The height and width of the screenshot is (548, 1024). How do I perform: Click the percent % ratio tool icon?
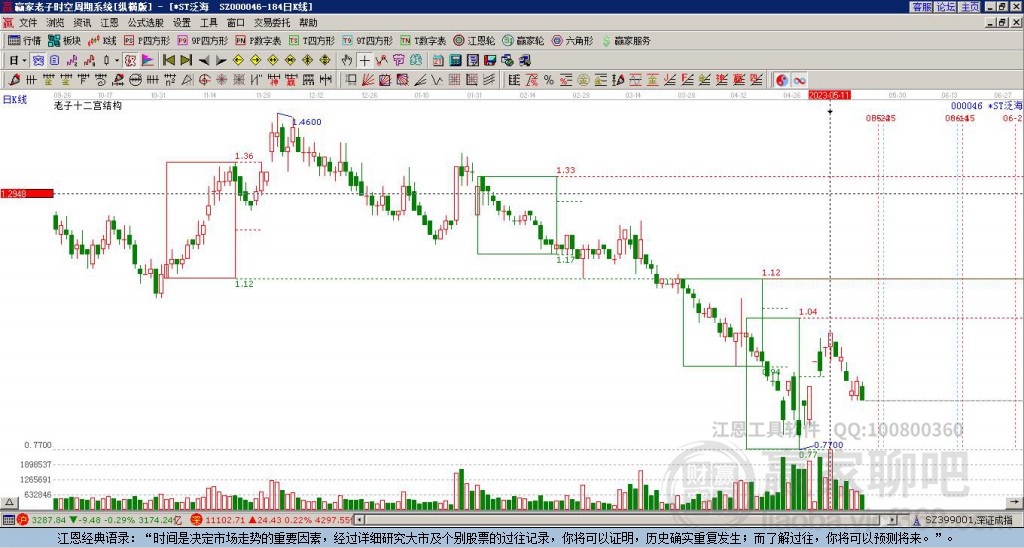pyautogui.click(x=549, y=80)
